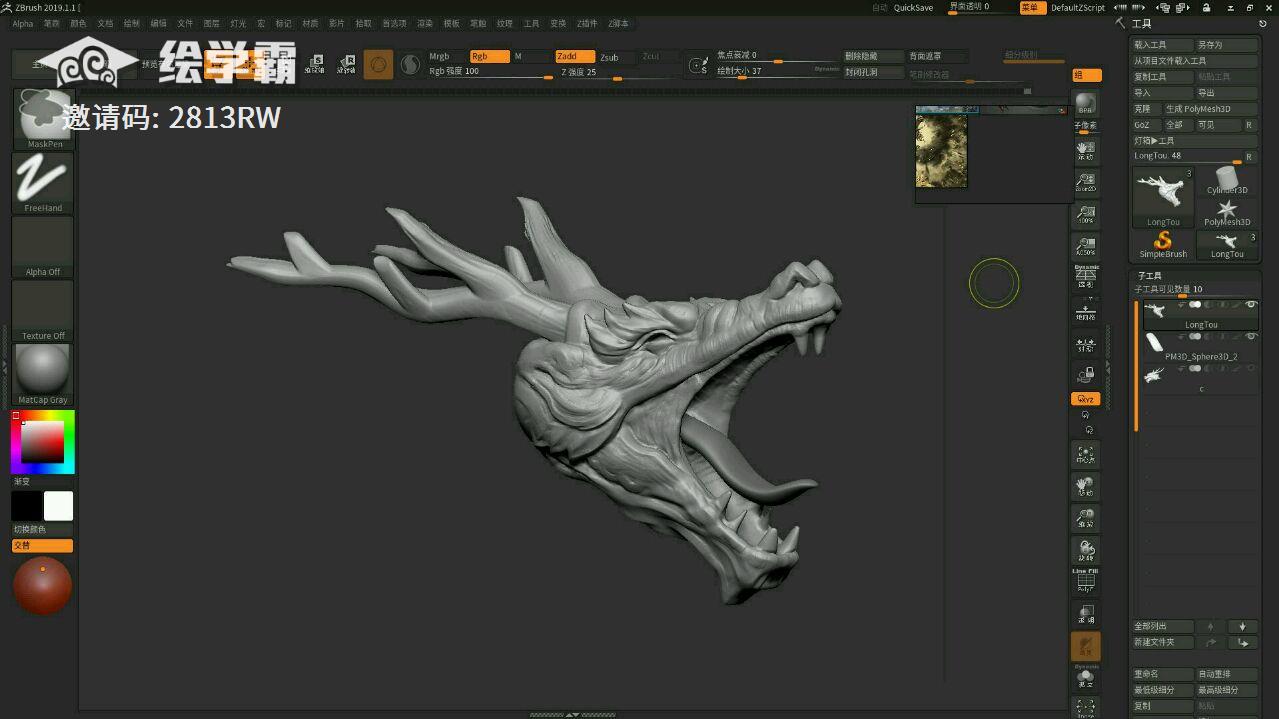1279x719 pixels.
Task: Toggle local symmetry button
Action: coord(1086,345)
